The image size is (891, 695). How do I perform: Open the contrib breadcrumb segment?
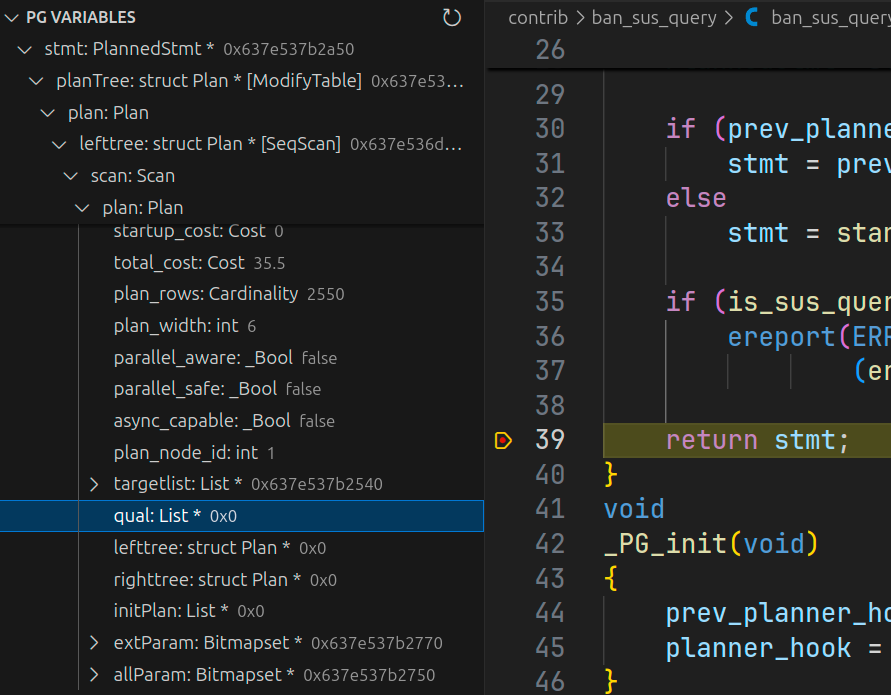tap(537, 17)
